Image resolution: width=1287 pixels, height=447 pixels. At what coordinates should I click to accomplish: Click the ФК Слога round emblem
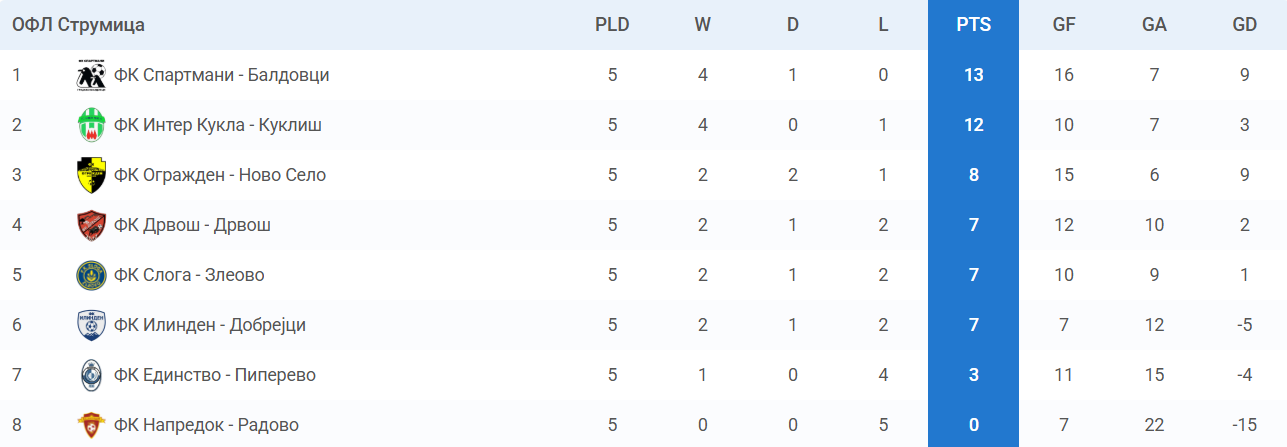(x=91, y=275)
